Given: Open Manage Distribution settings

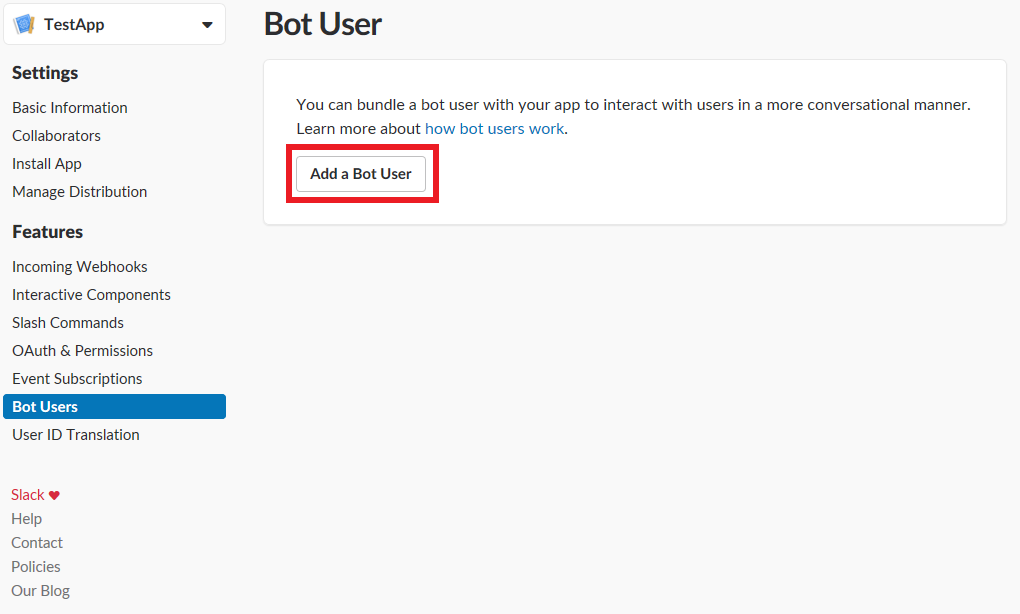Looking at the screenshot, I should pyautogui.click(x=79, y=191).
